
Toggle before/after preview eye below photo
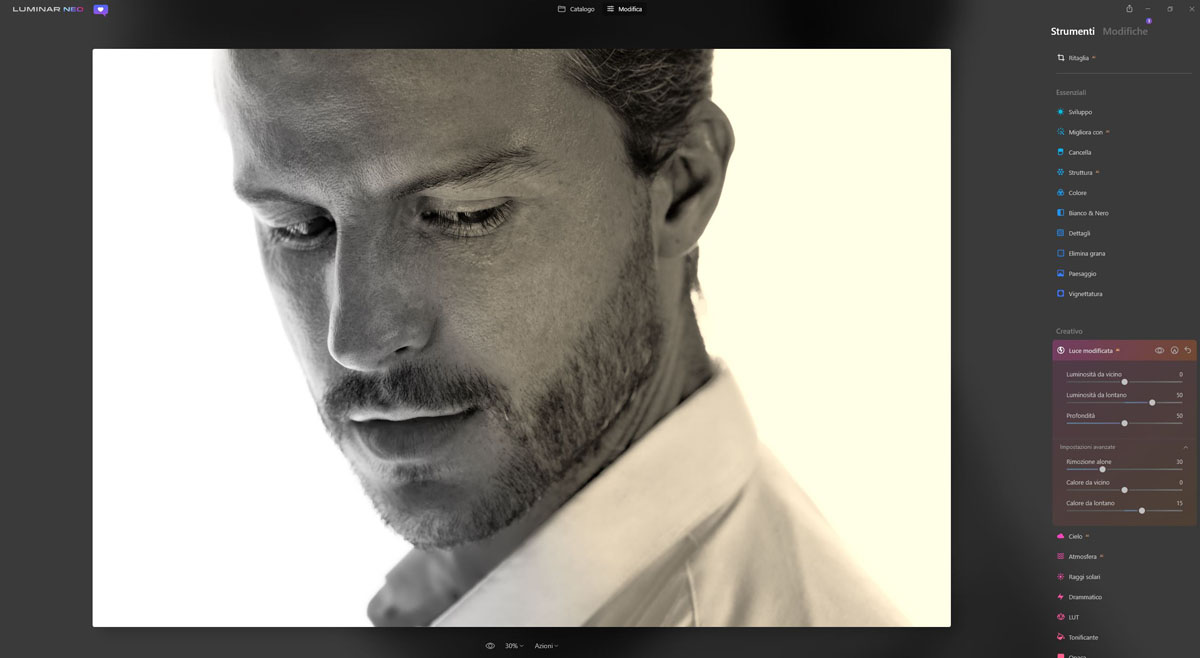(x=490, y=646)
